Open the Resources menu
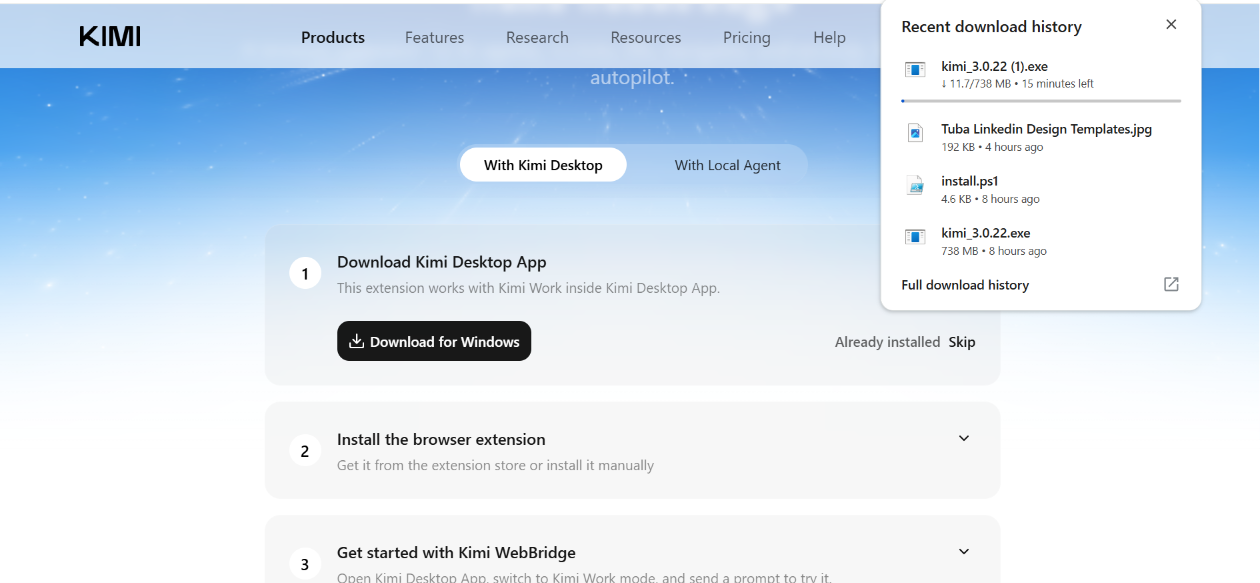1260x583 pixels. (x=646, y=37)
